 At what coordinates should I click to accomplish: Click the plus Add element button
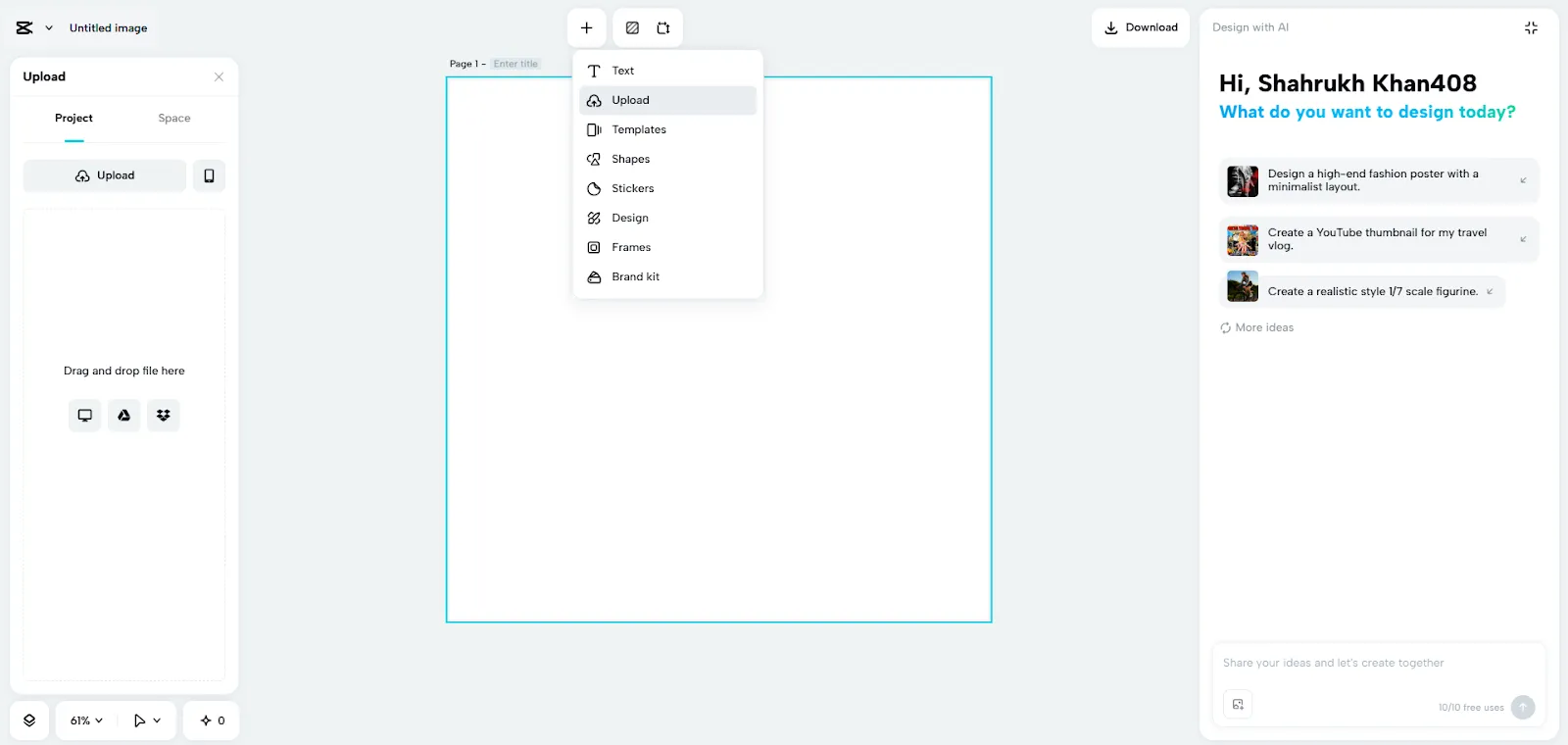point(586,28)
